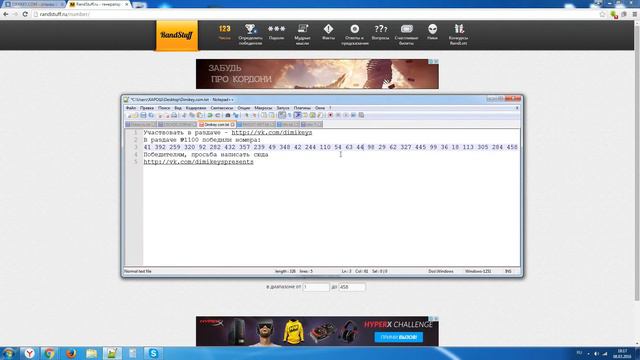Click the number line starting with 41 392
Image resolution: width=640 pixels, height=360 pixels.
pyautogui.click(x=331, y=147)
